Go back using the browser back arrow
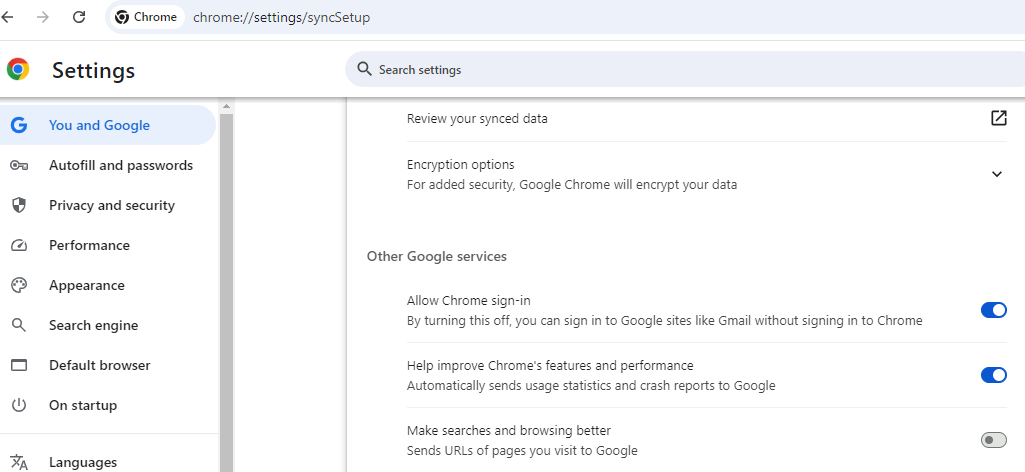 pyautogui.click(x=9, y=17)
